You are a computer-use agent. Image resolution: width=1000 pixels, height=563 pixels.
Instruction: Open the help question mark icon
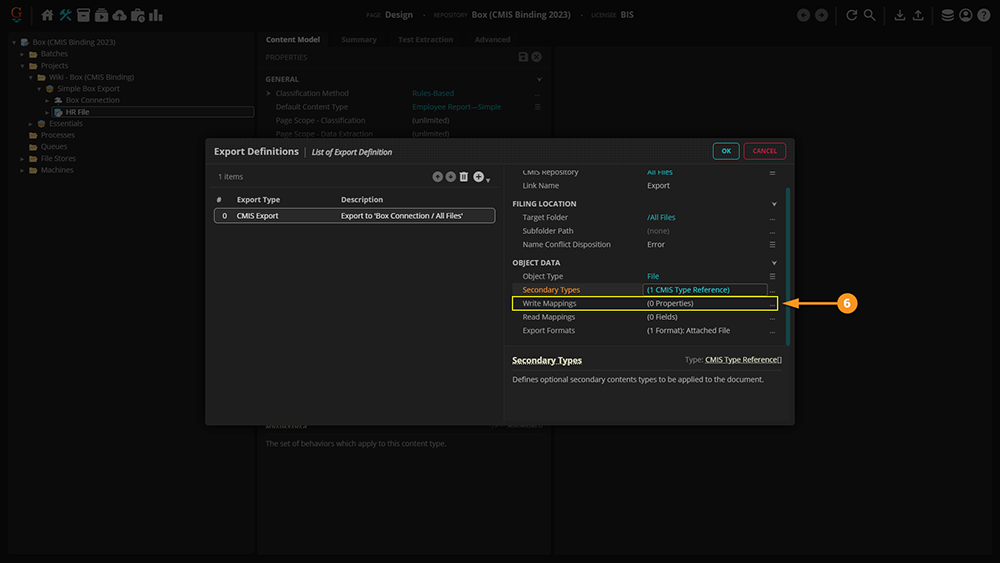click(983, 15)
